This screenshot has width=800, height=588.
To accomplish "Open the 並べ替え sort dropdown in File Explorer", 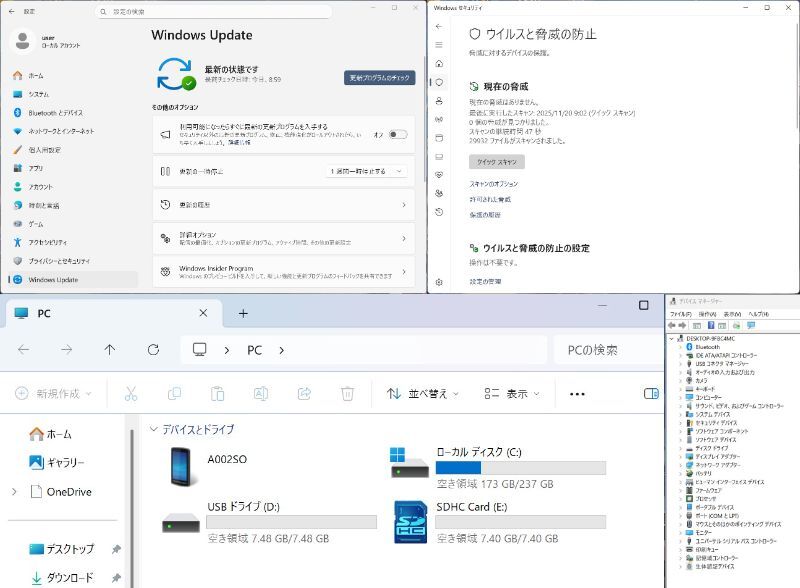I will click(x=422, y=394).
